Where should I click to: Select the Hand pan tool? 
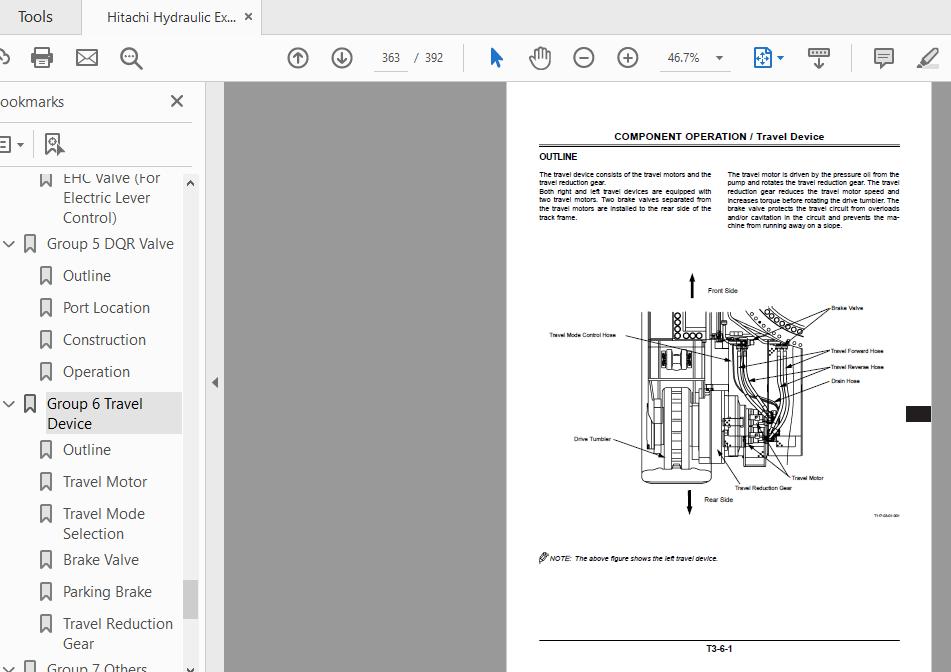point(540,57)
